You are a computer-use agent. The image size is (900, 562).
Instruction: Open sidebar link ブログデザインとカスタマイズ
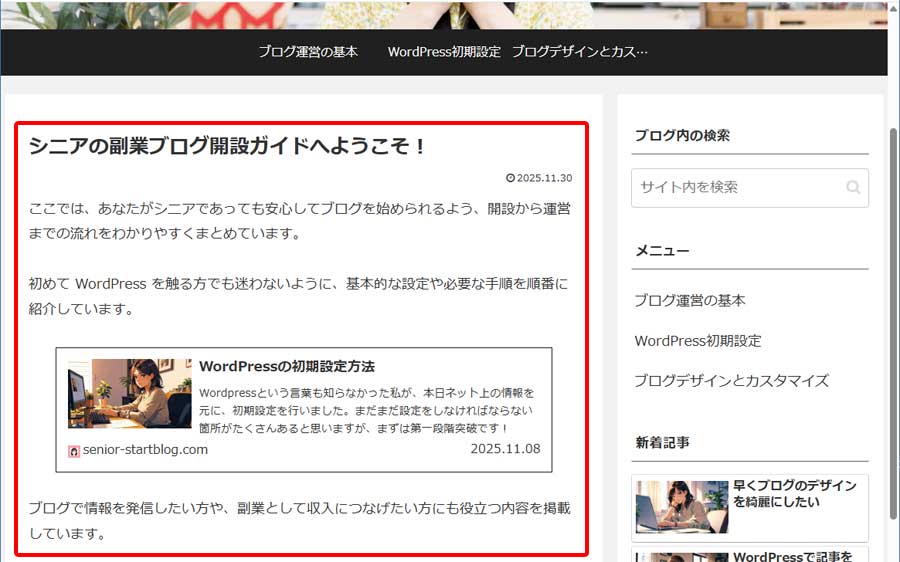pos(731,381)
